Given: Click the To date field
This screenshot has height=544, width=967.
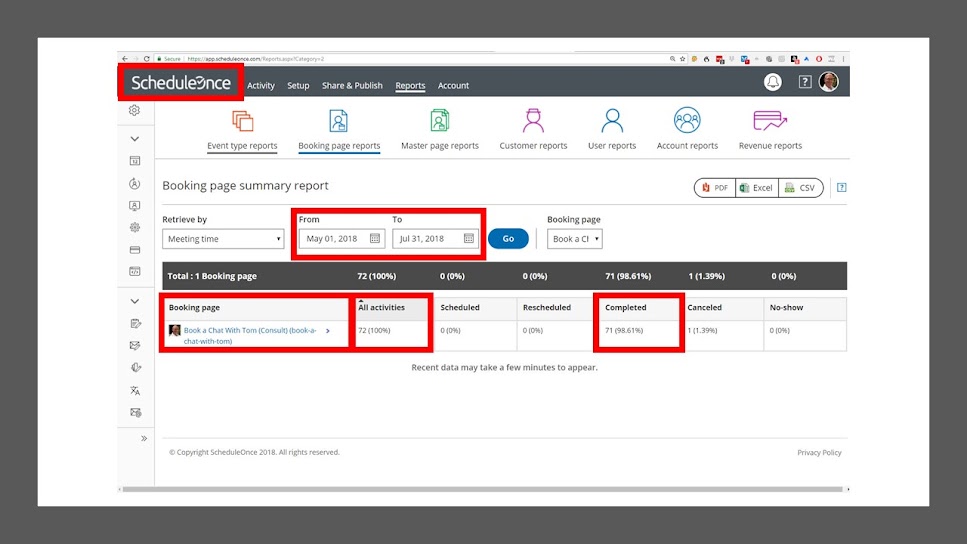Looking at the screenshot, I should point(435,239).
